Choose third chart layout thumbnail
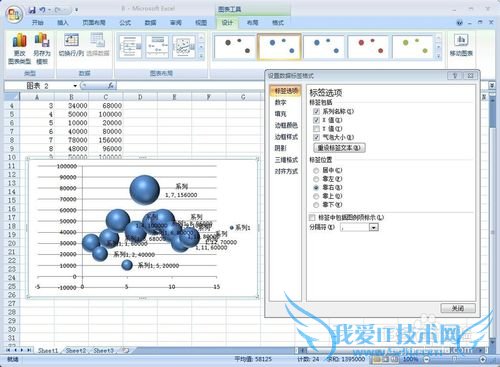 184,47
